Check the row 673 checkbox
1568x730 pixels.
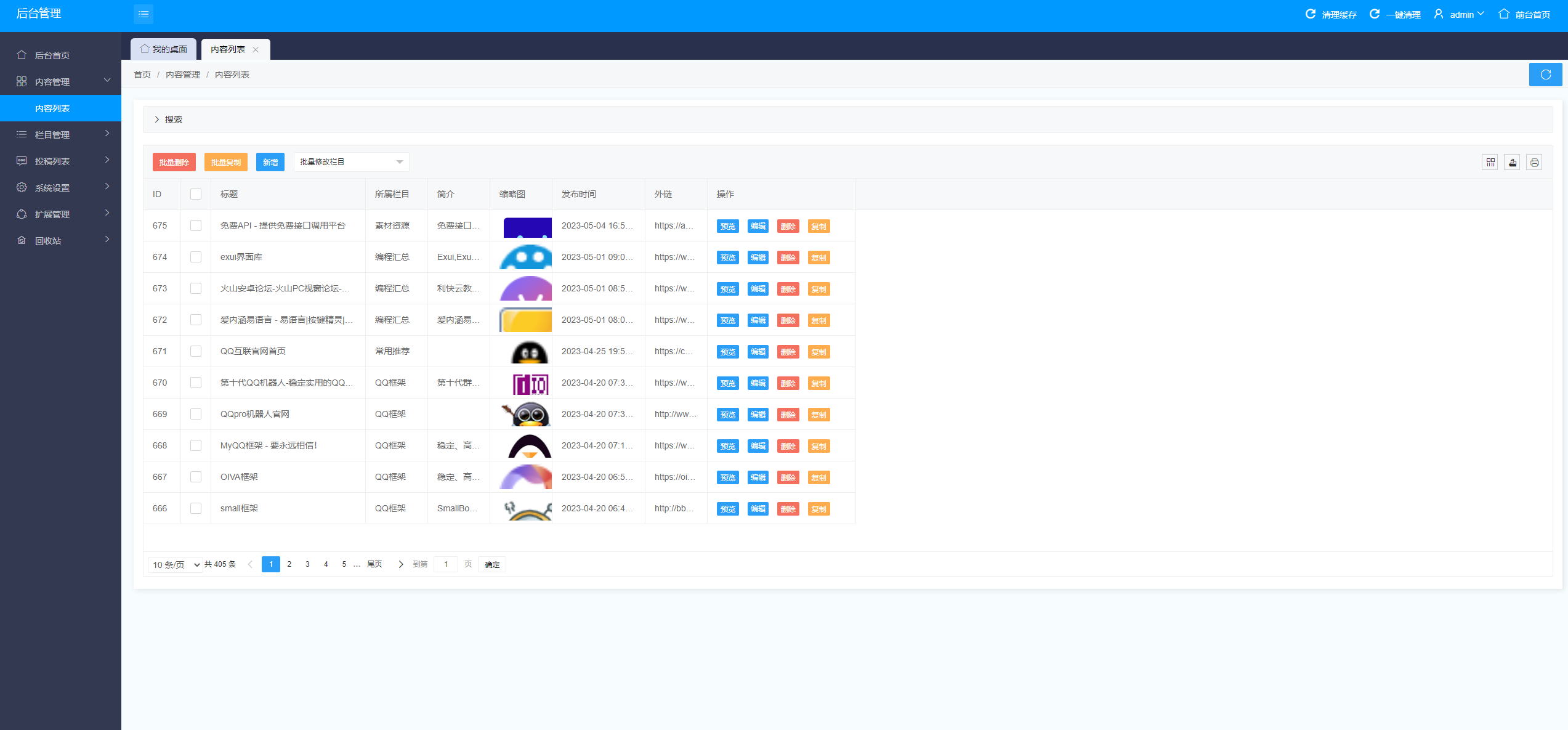click(x=196, y=288)
